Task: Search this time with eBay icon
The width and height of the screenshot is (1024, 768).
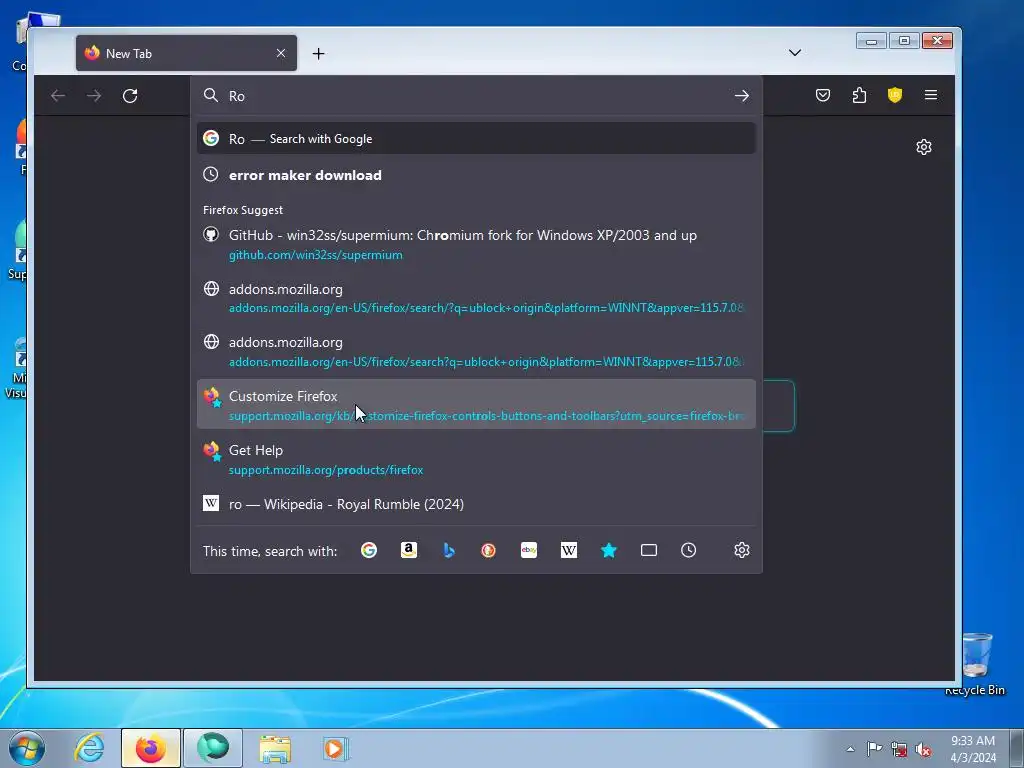Action: [529, 551]
